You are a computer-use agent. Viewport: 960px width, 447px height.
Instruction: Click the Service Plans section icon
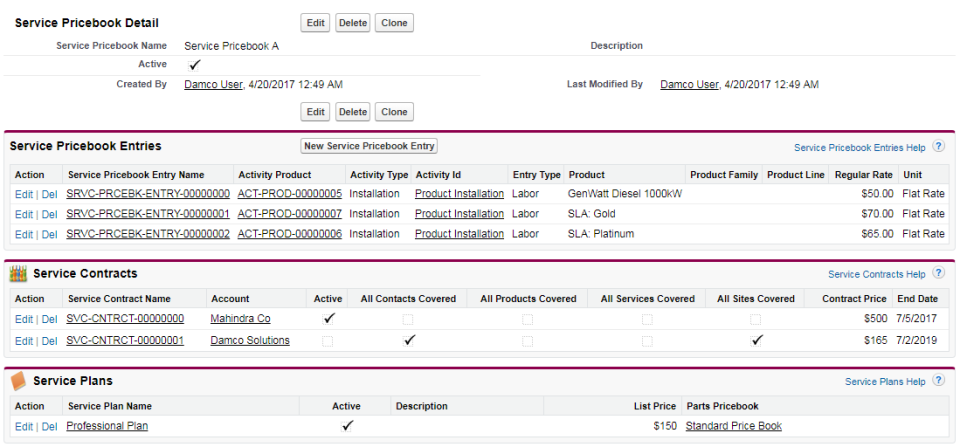tap(18, 381)
